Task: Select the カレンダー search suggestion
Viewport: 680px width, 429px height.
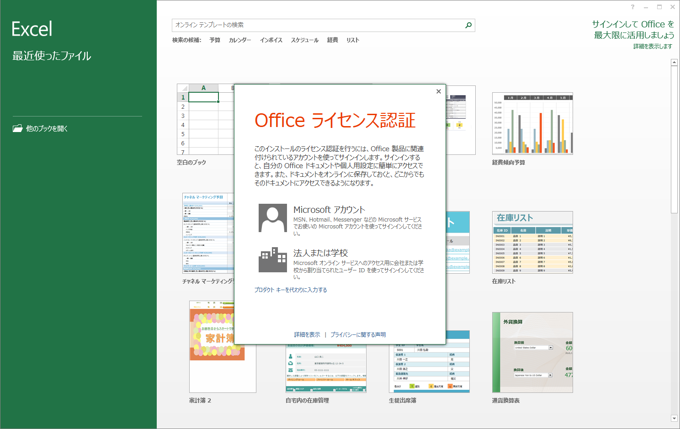Action: [x=240, y=40]
